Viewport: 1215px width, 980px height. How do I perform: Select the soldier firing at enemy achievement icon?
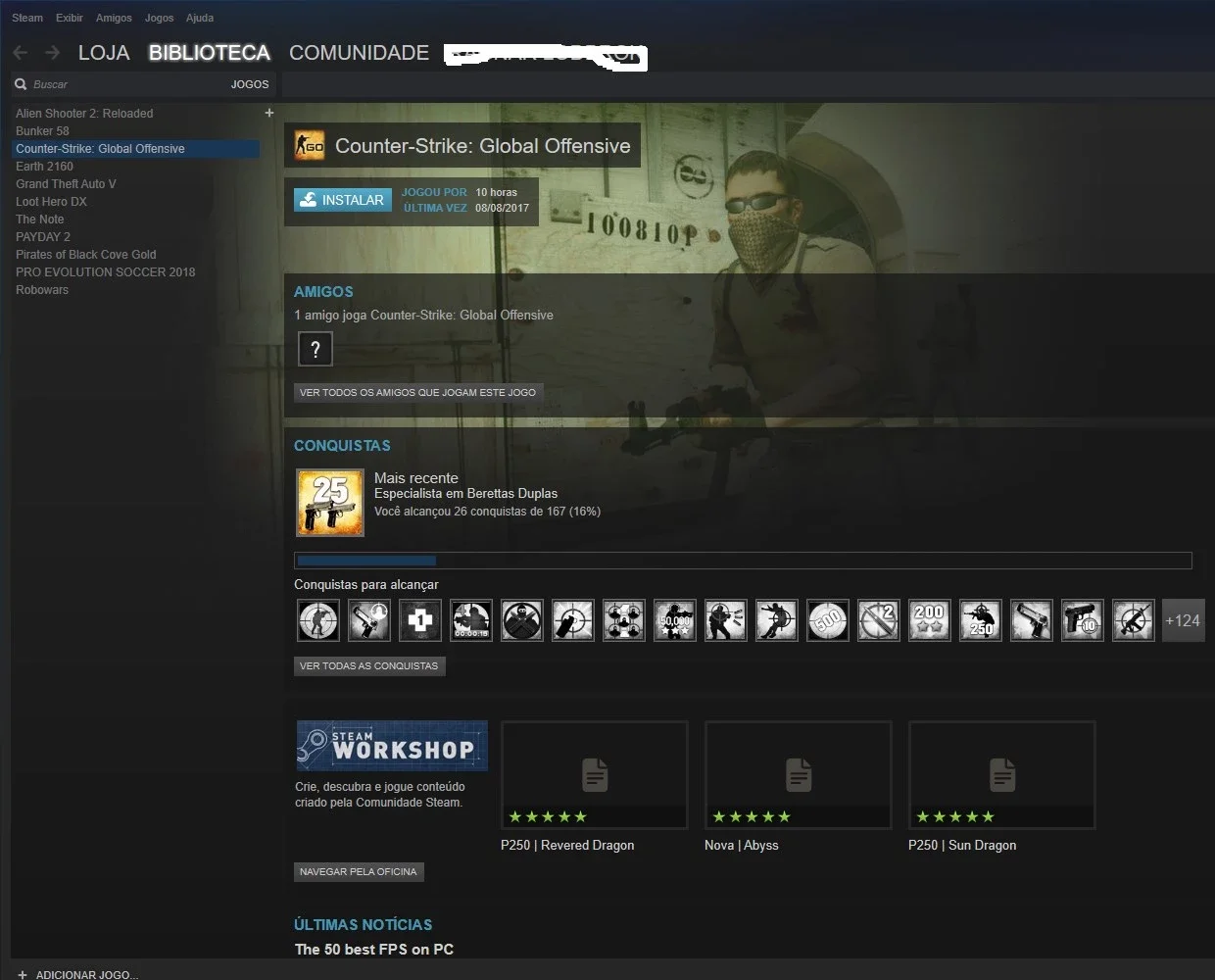pos(725,620)
